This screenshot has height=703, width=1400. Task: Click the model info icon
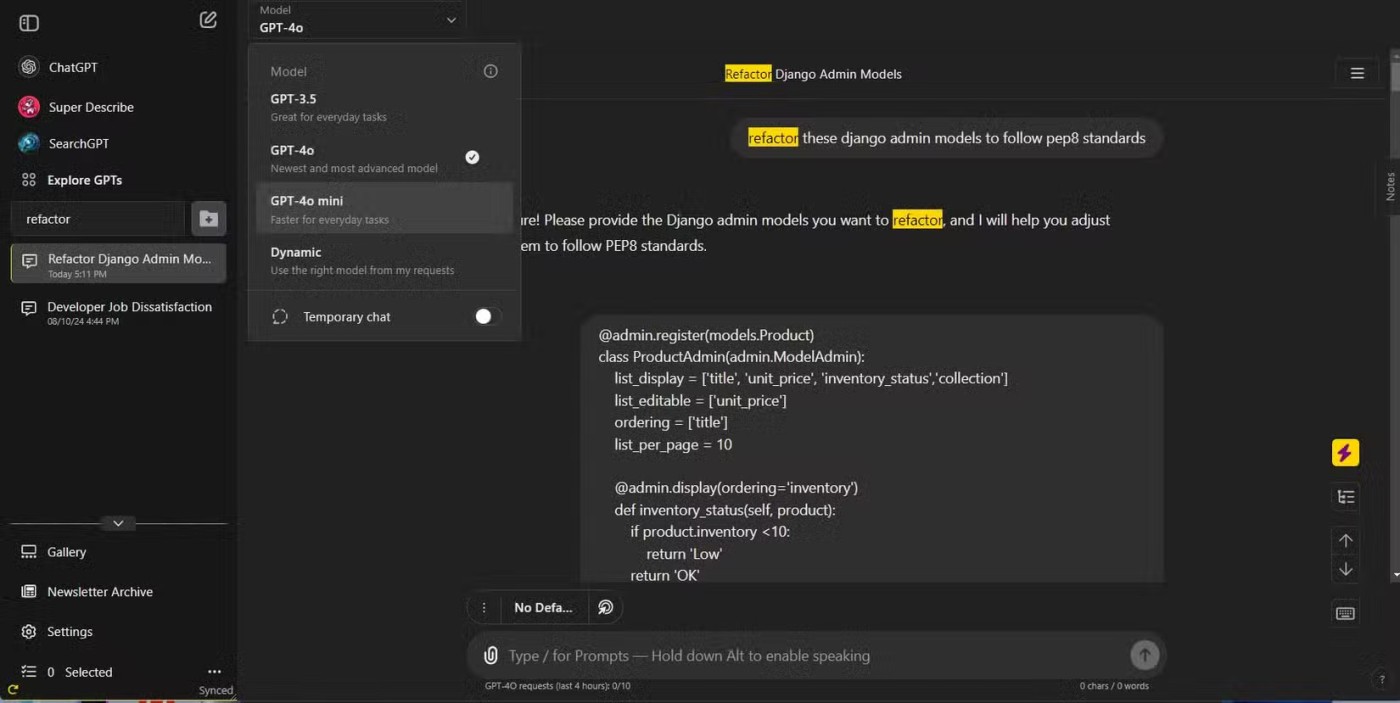coord(490,71)
